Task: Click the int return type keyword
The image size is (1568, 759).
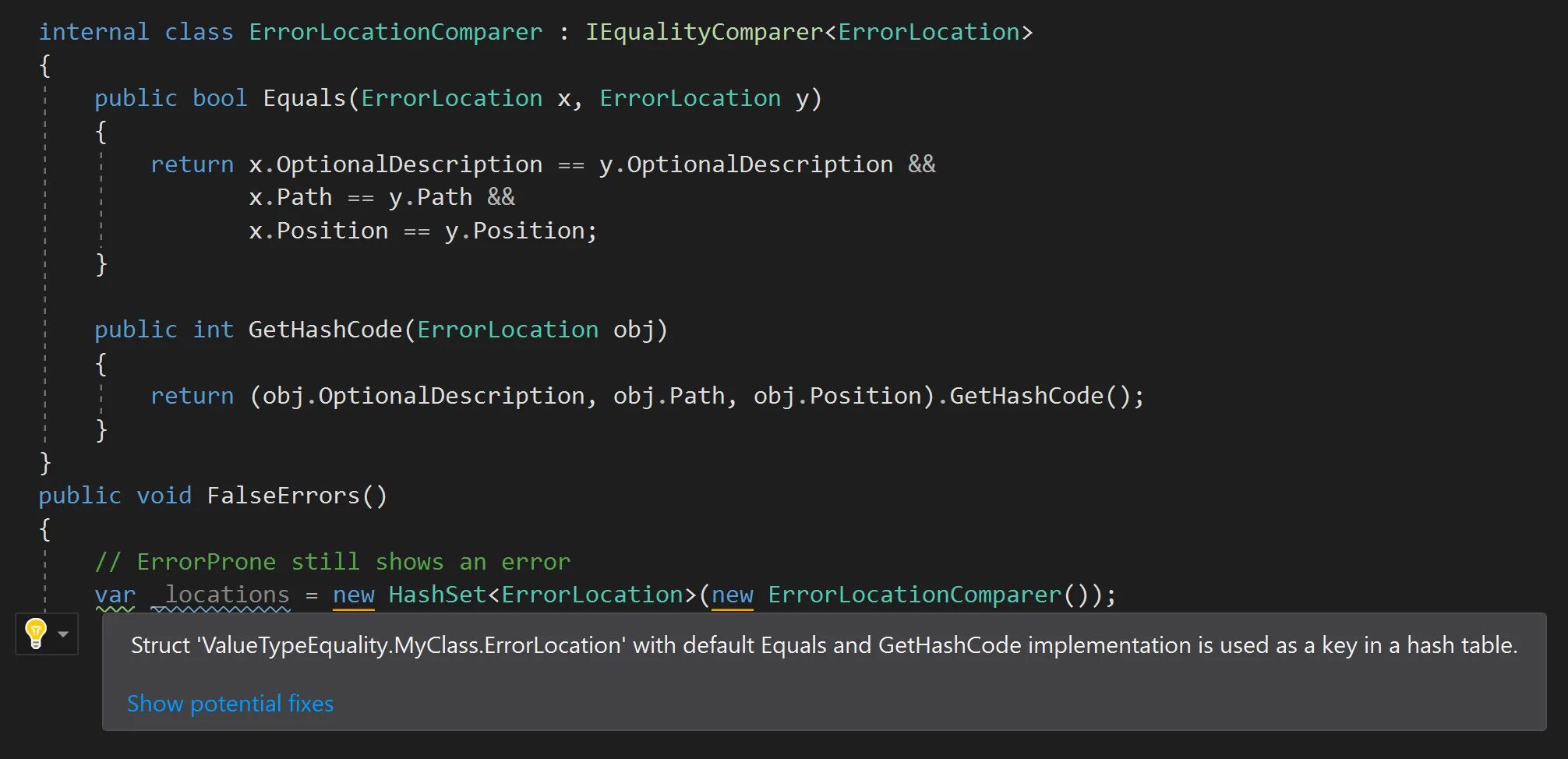Action: click(213, 330)
